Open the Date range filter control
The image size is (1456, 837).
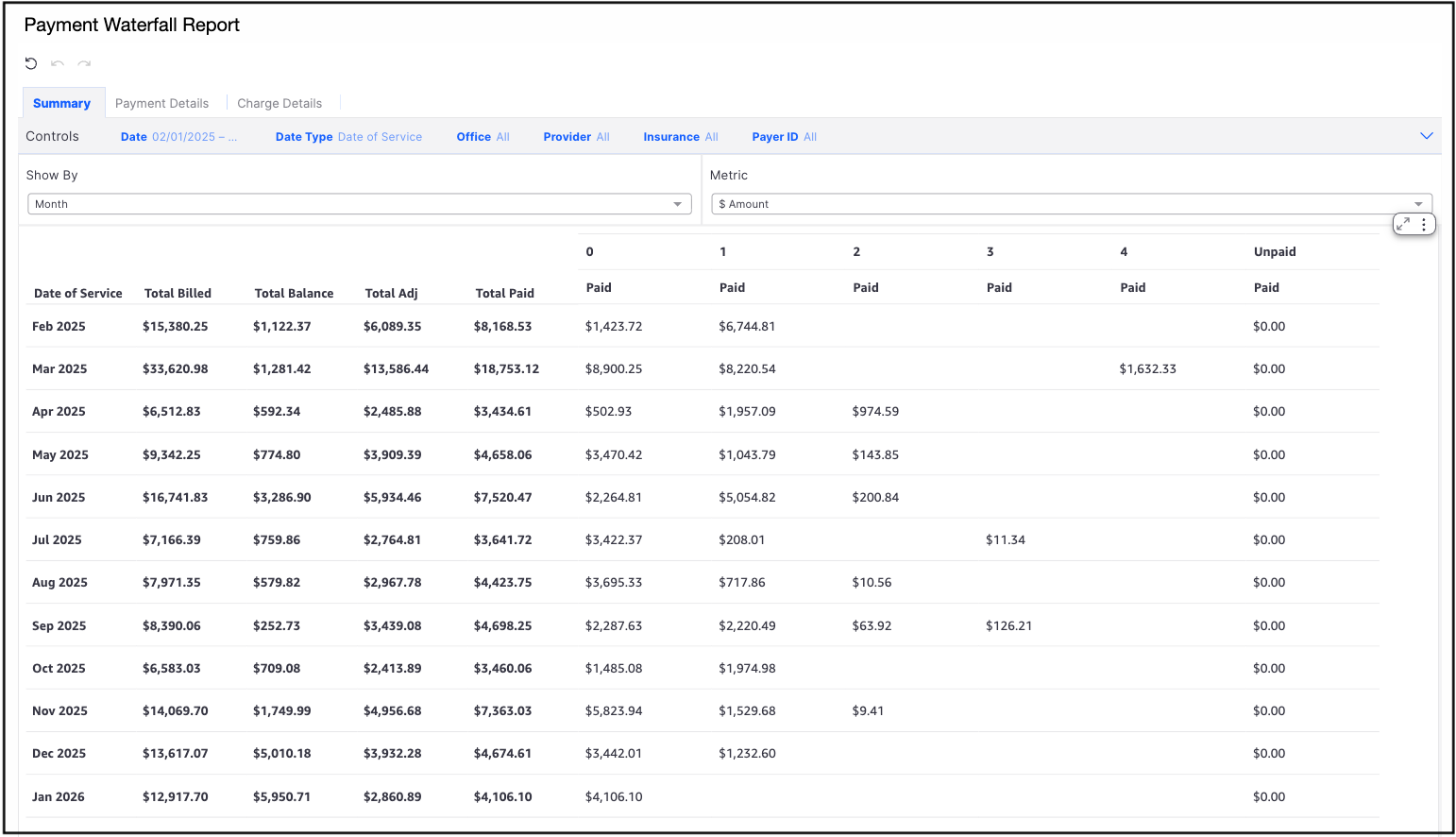click(178, 137)
